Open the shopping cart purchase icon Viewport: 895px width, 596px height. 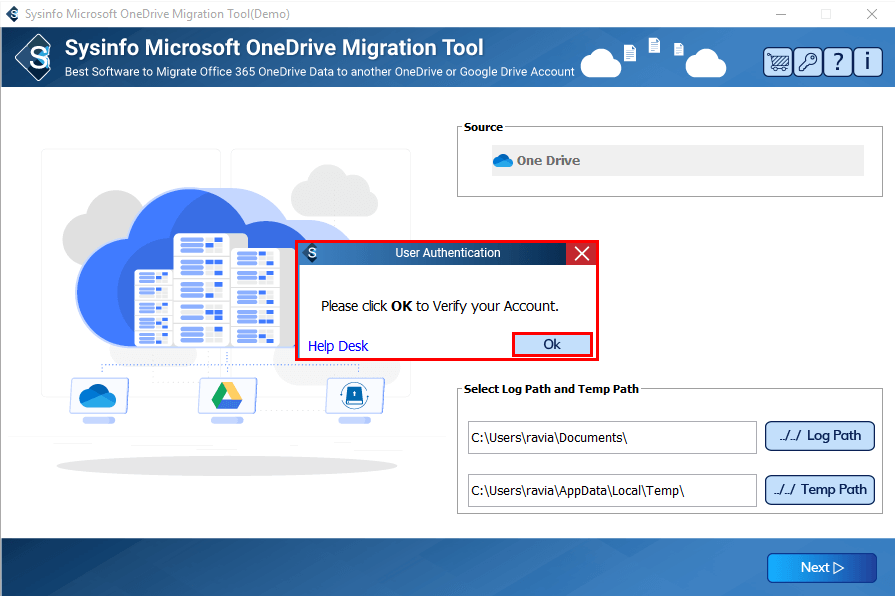click(777, 62)
